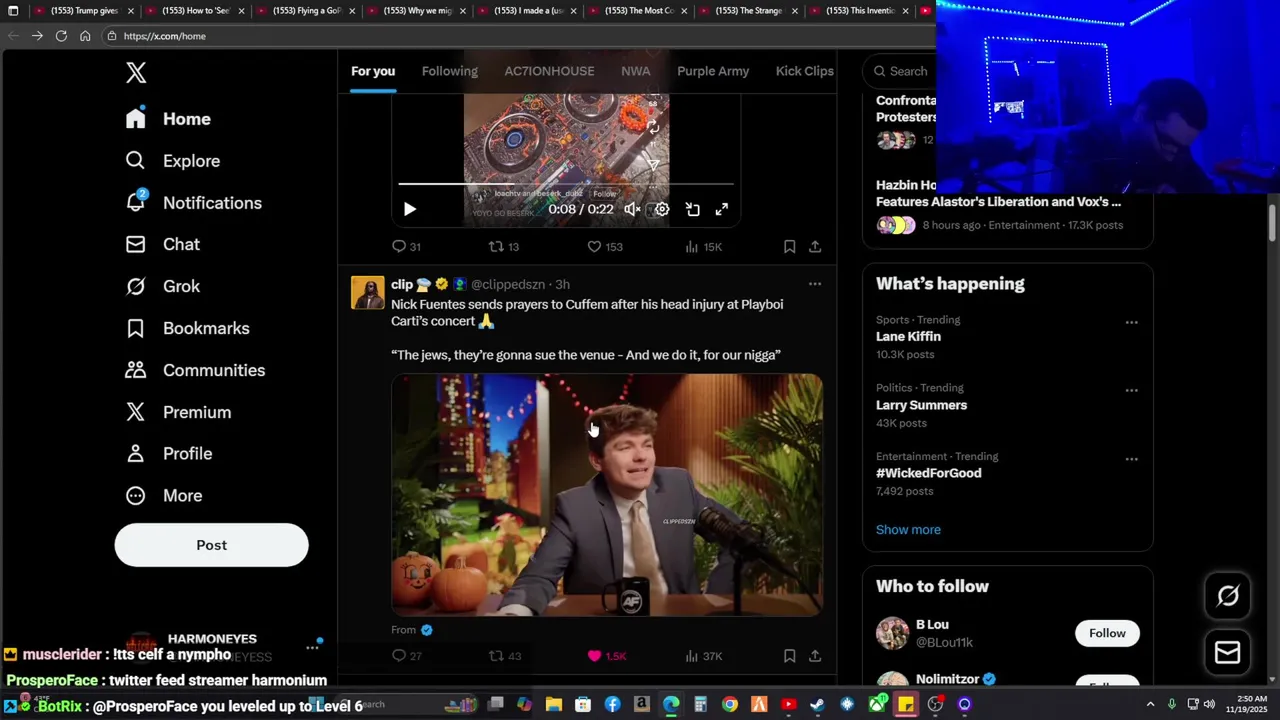Viewport: 1280px width, 720px height.
Task: Open the floating messages button
Action: click(1228, 653)
